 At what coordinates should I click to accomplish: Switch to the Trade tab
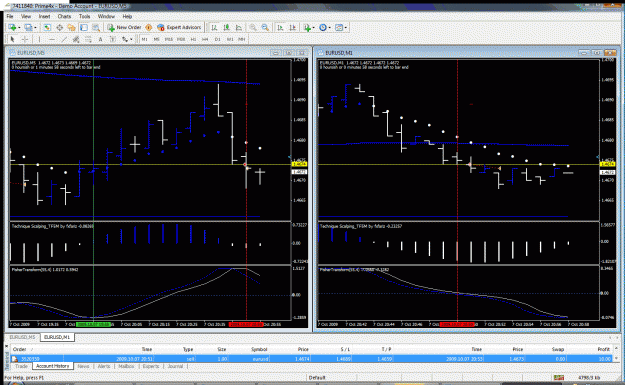point(21,366)
